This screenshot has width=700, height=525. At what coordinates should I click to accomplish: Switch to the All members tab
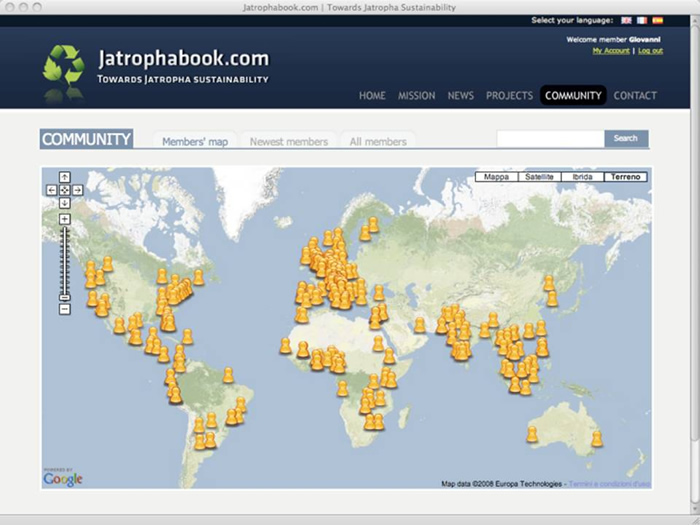point(378,141)
